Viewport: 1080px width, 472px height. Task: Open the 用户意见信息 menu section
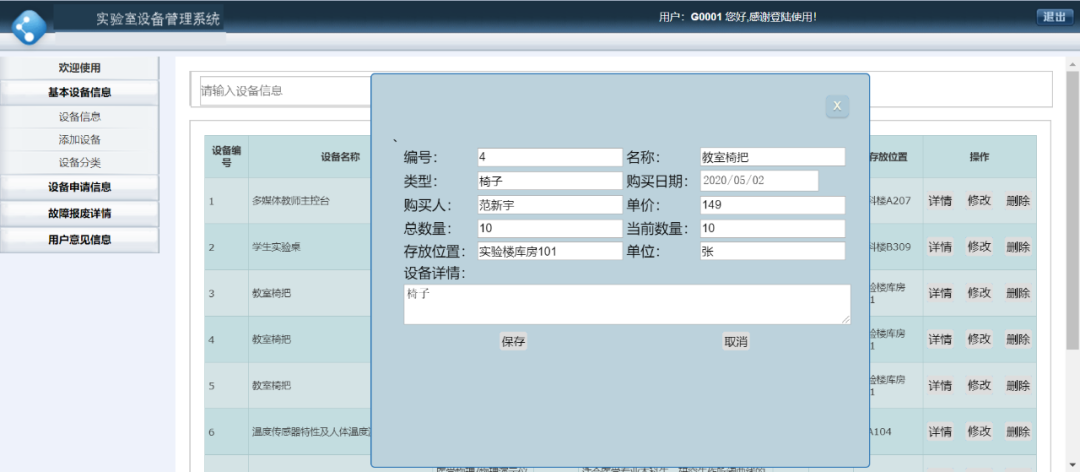80,240
